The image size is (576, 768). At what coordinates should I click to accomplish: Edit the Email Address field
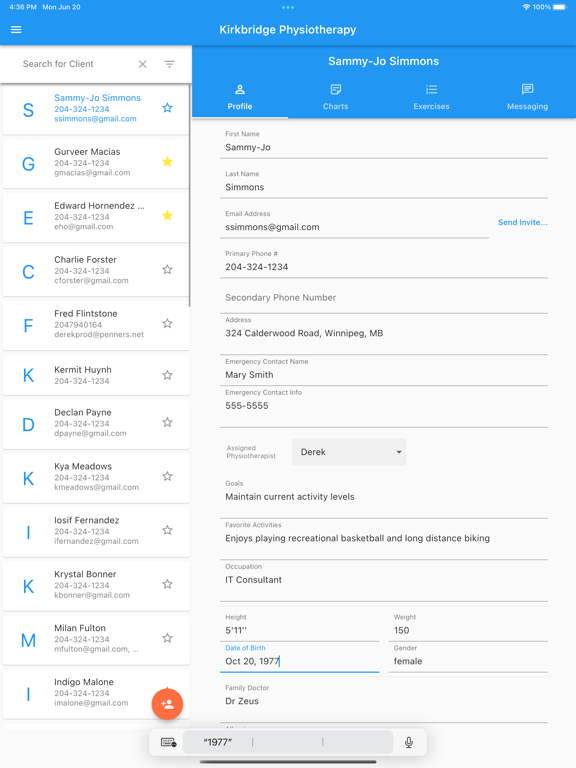click(354, 223)
